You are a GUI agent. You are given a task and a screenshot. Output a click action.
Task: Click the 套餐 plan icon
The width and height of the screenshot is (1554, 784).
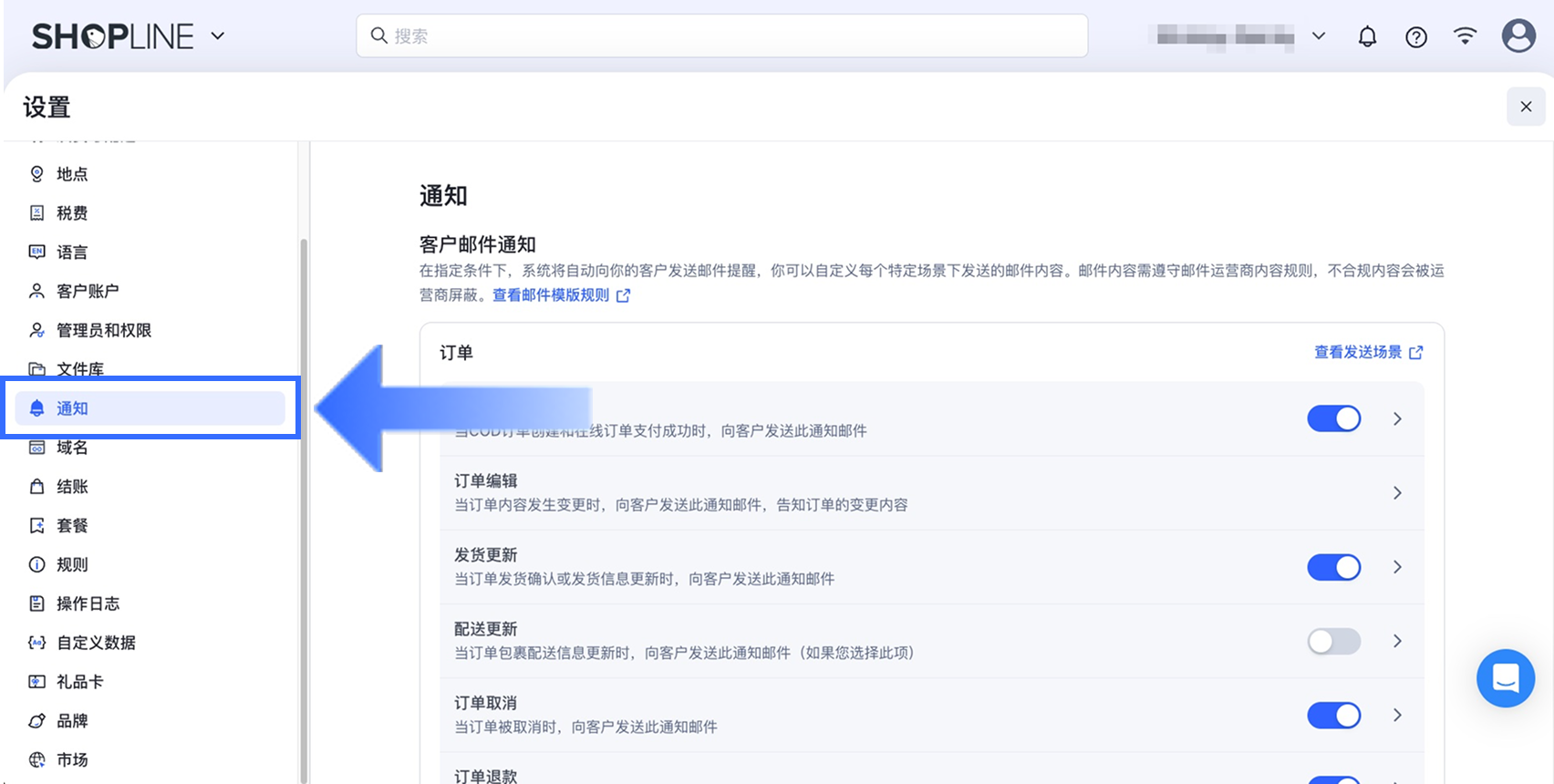click(36, 525)
